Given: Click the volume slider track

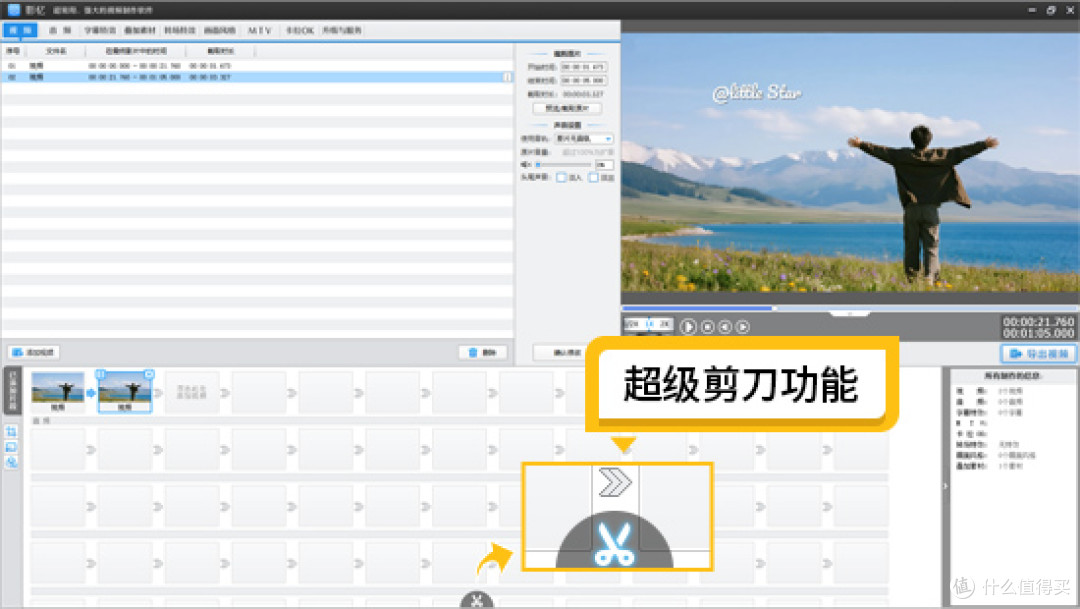Looking at the screenshot, I should click(x=563, y=165).
